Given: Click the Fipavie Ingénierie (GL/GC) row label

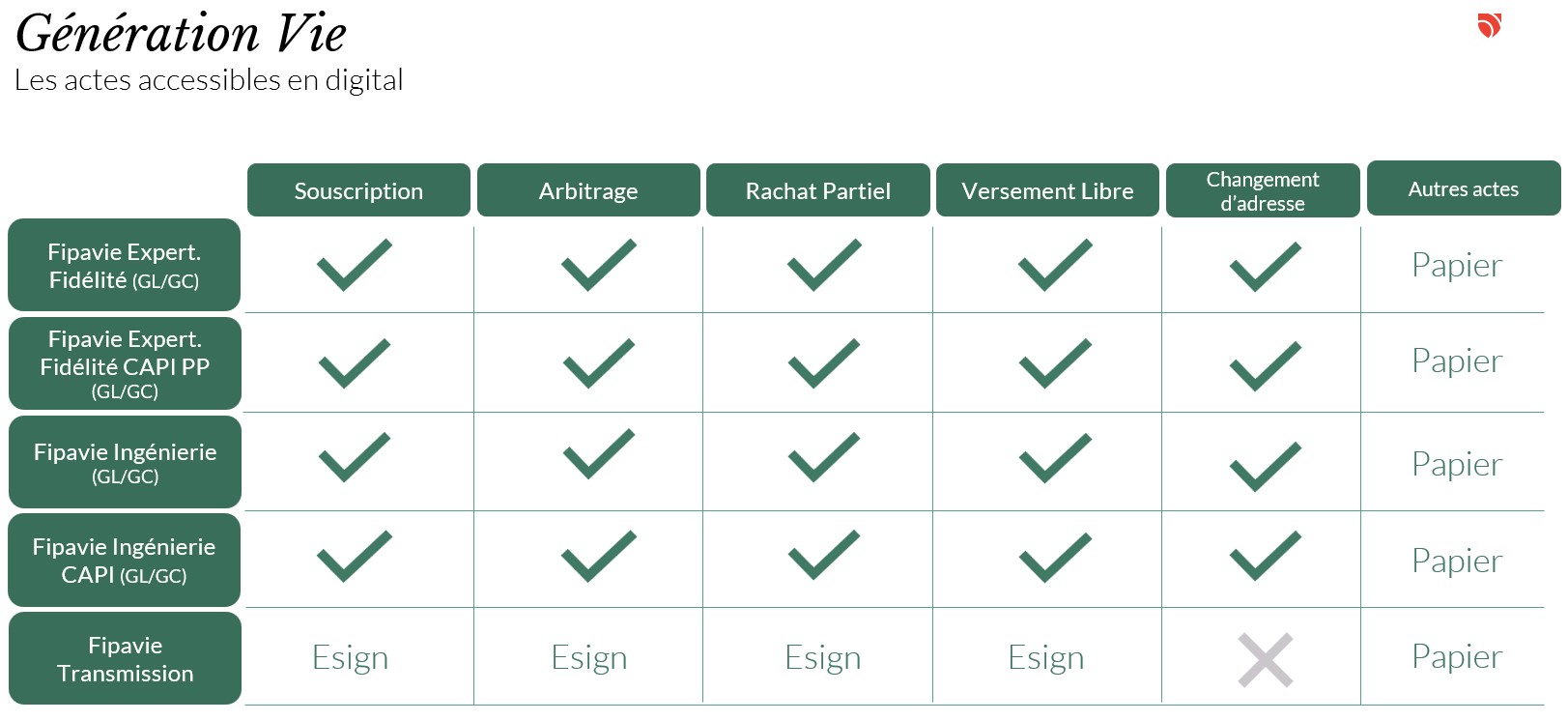Looking at the screenshot, I should [x=125, y=462].
